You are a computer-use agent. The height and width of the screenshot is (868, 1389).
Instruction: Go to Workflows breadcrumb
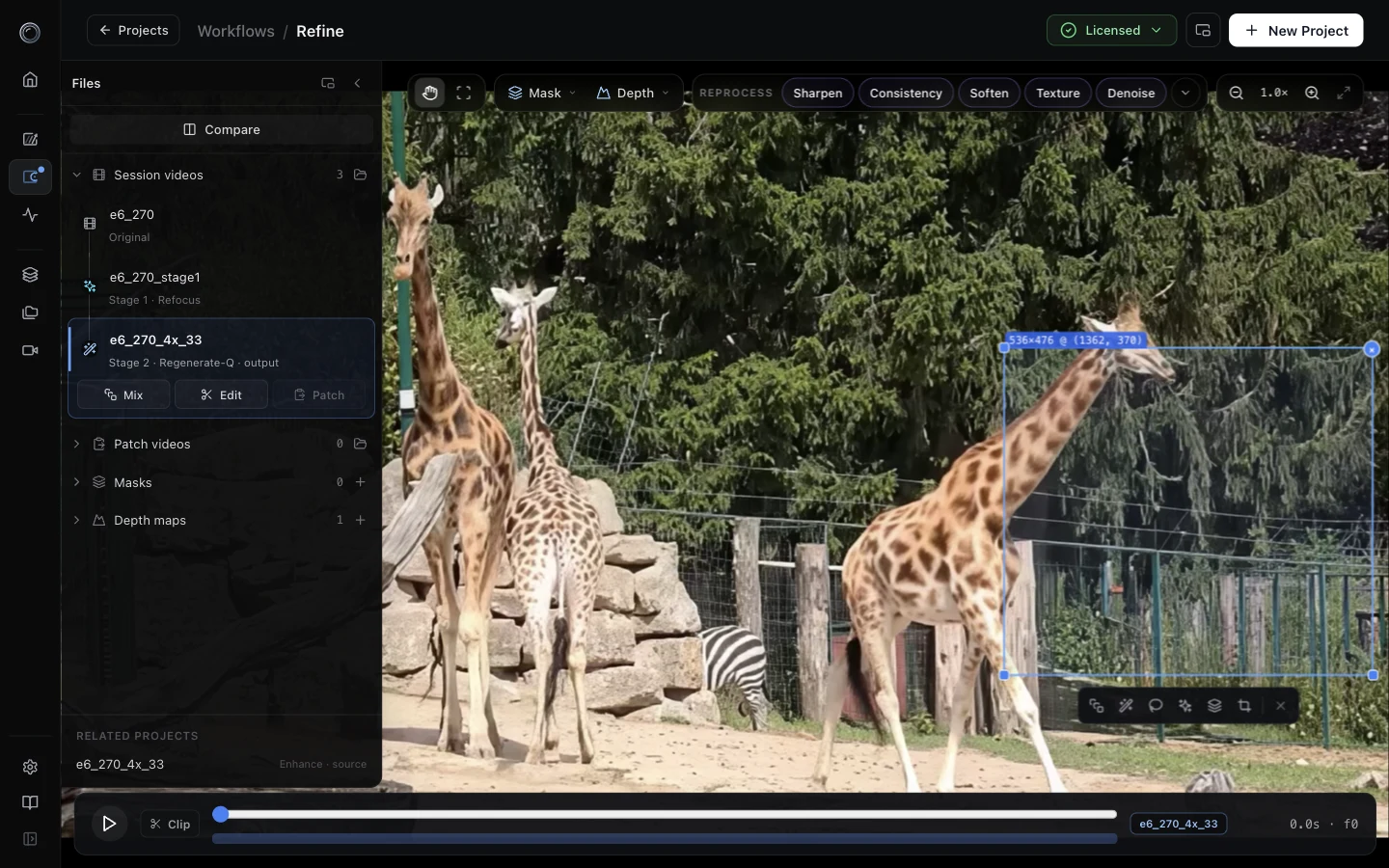pyautogui.click(x=235, y=31)
